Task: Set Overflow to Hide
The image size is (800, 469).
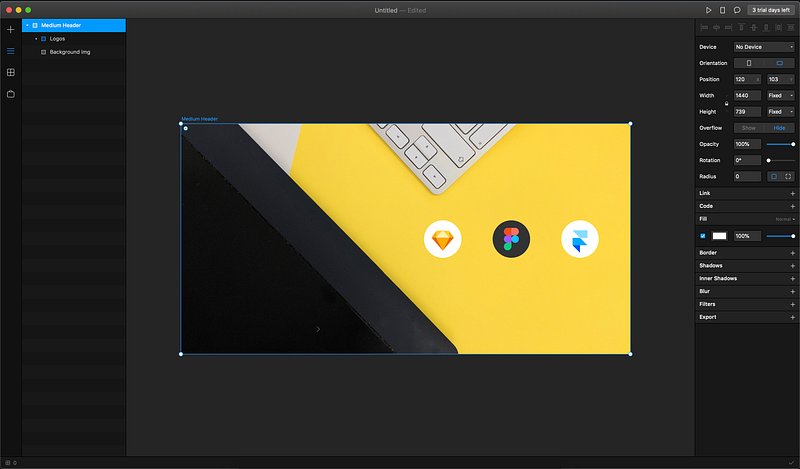Action: pyautogui.click(x=780, y=128)
